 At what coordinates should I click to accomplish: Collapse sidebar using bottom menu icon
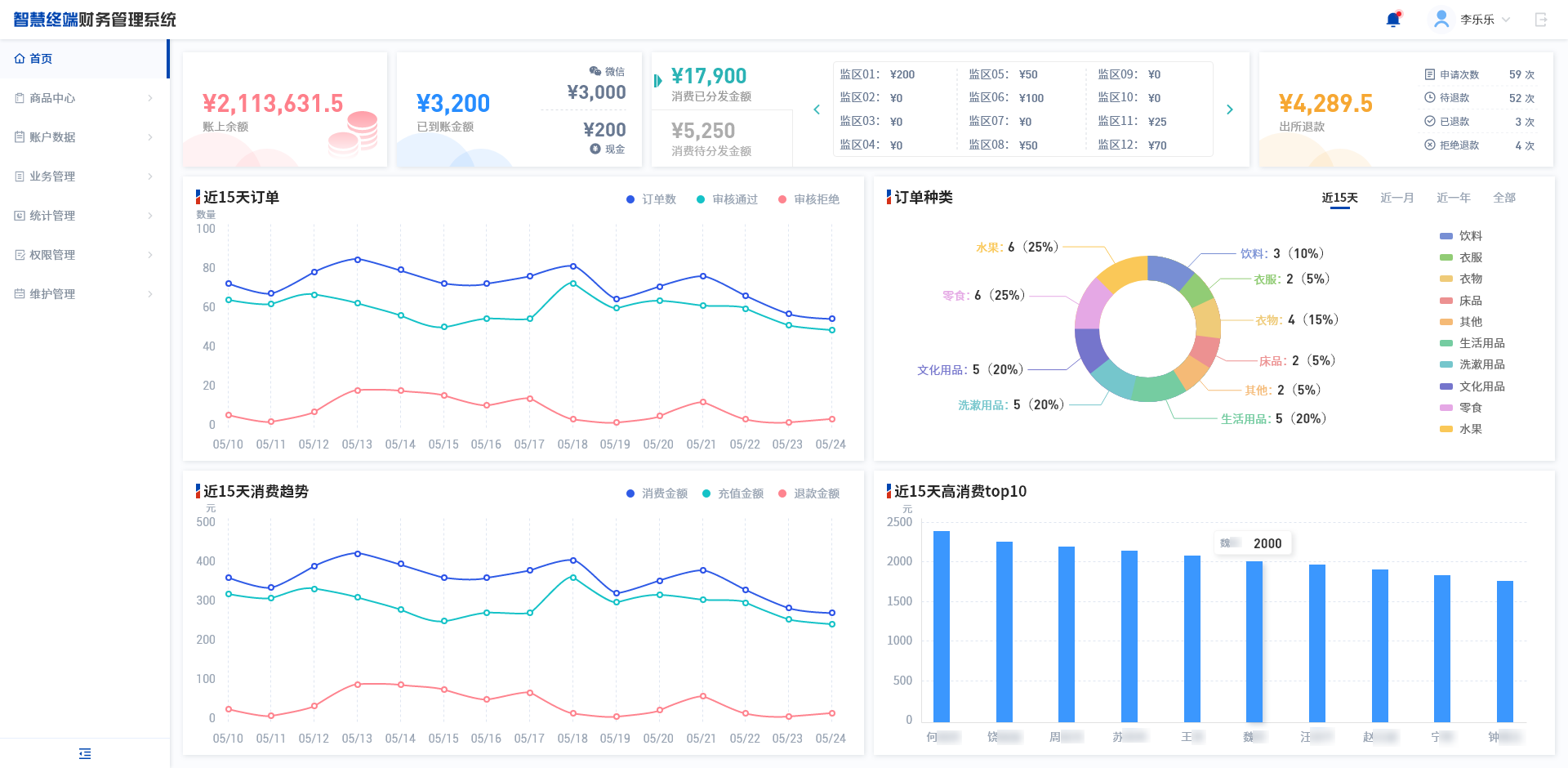[x=85, y=753]
